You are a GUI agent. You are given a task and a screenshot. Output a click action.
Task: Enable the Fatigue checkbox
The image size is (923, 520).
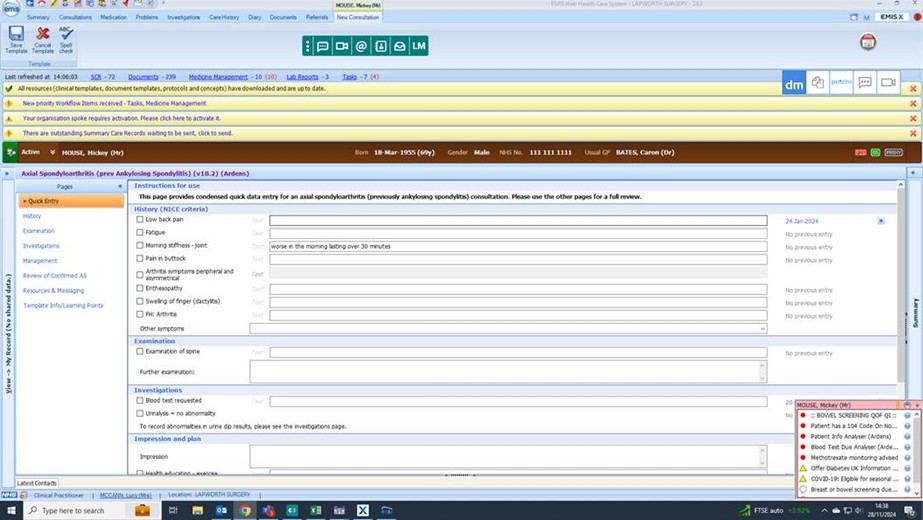[x=140, y=233]
